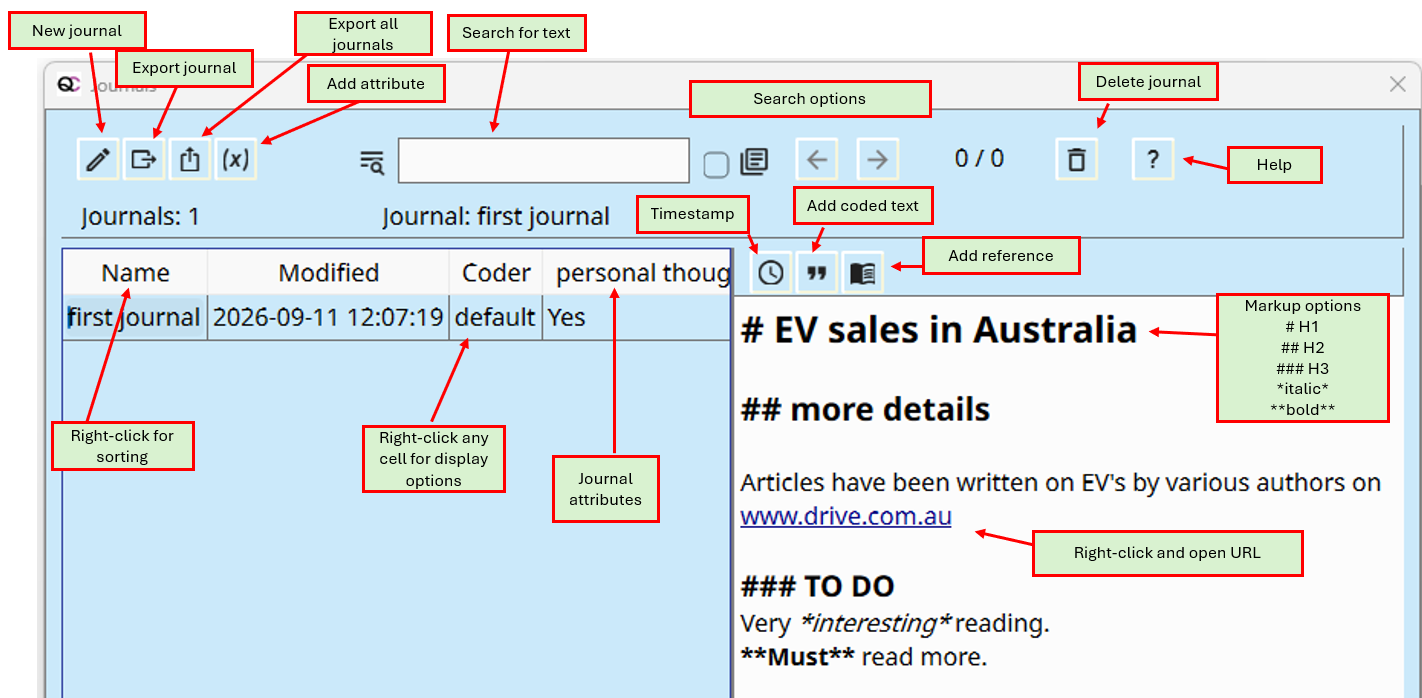Select the Coder column header
This screenshot has height=698, width=1422.
[496, 273]
